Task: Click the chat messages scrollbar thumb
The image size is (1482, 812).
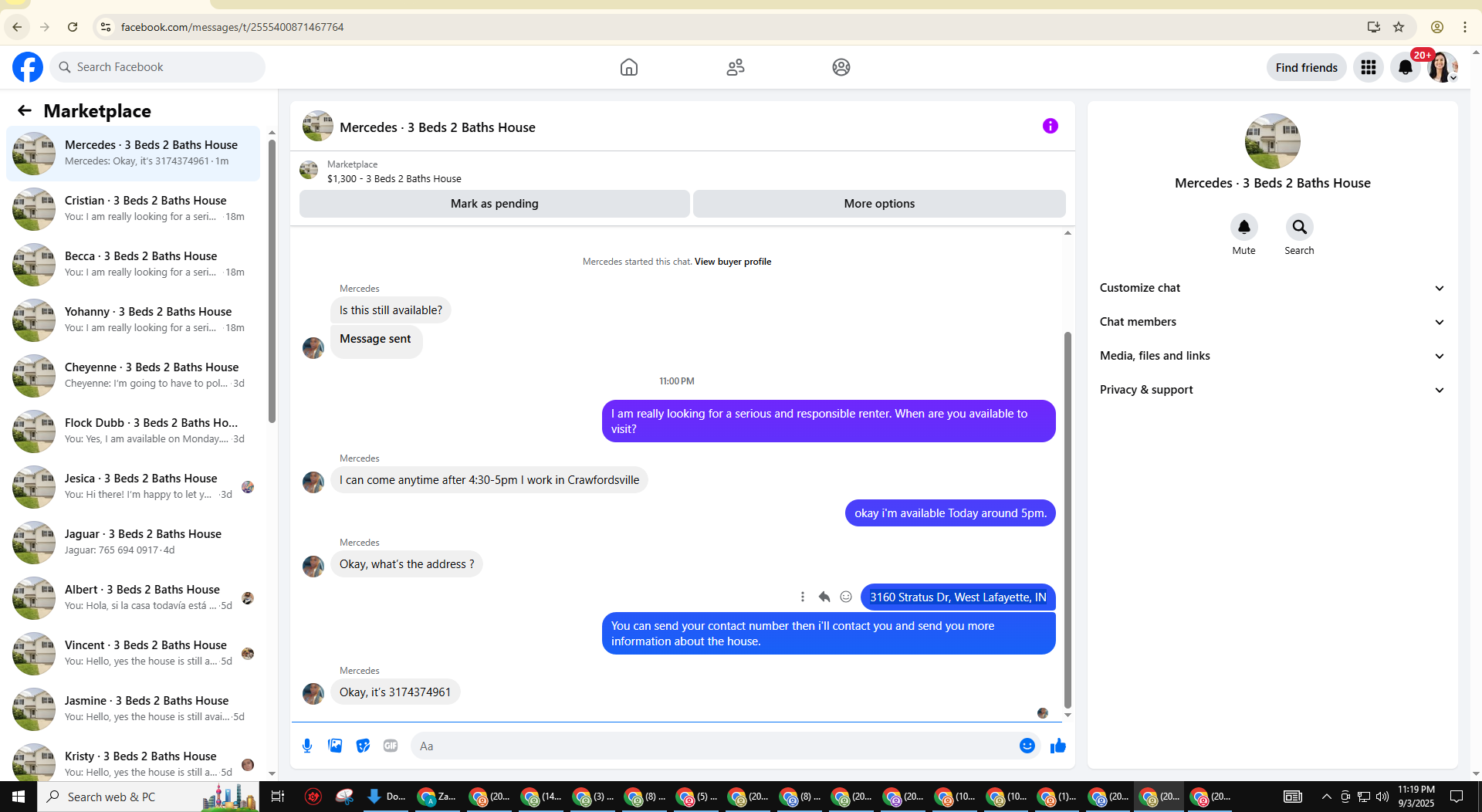Action: click(1068, 519)
